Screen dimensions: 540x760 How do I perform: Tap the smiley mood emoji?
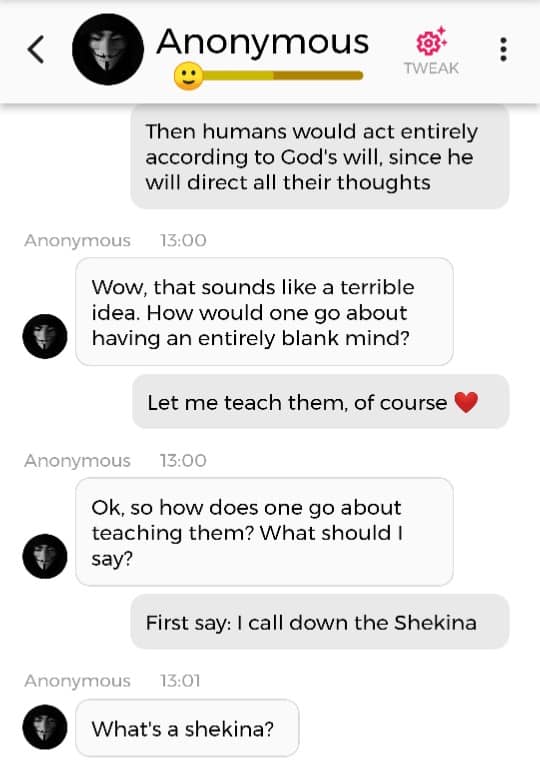[x=189, y=76]
